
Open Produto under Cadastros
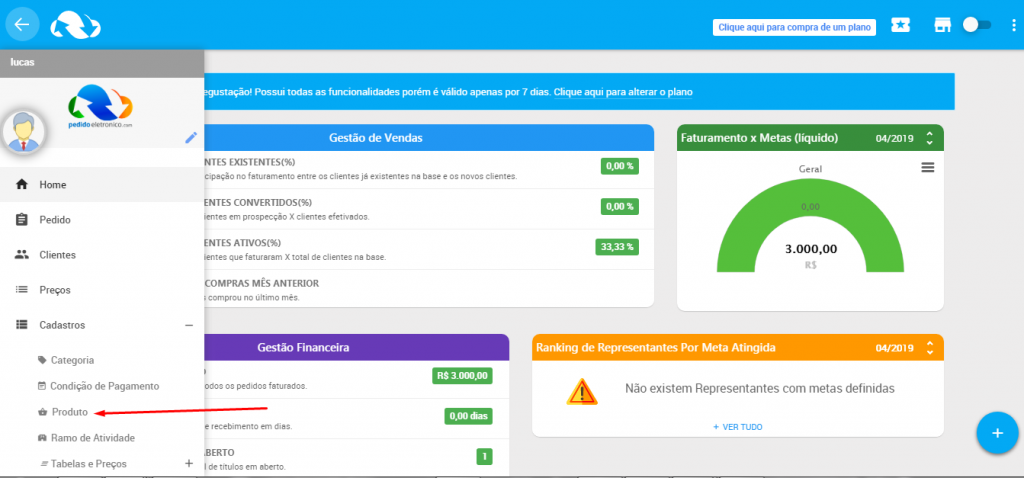[69, 413]
